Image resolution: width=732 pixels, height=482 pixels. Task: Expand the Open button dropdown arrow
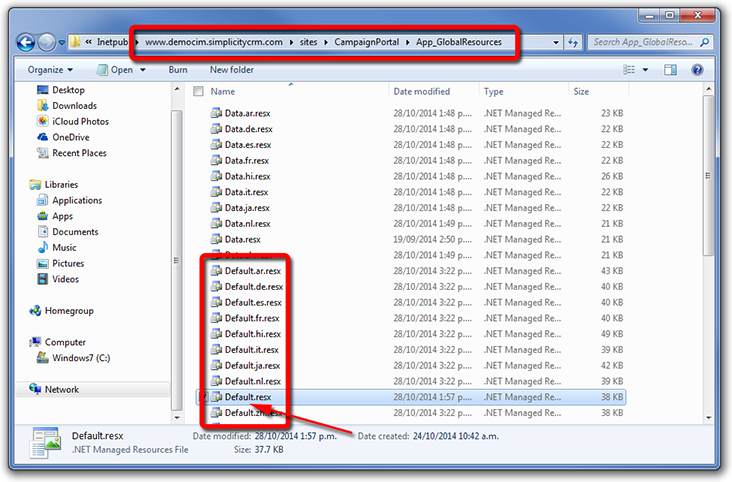[143, 70]
